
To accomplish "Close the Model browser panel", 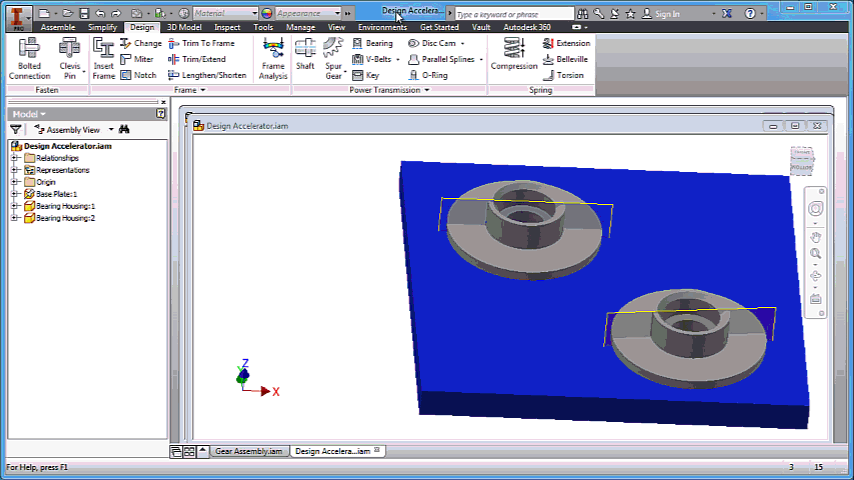I will tap(163, 102).
